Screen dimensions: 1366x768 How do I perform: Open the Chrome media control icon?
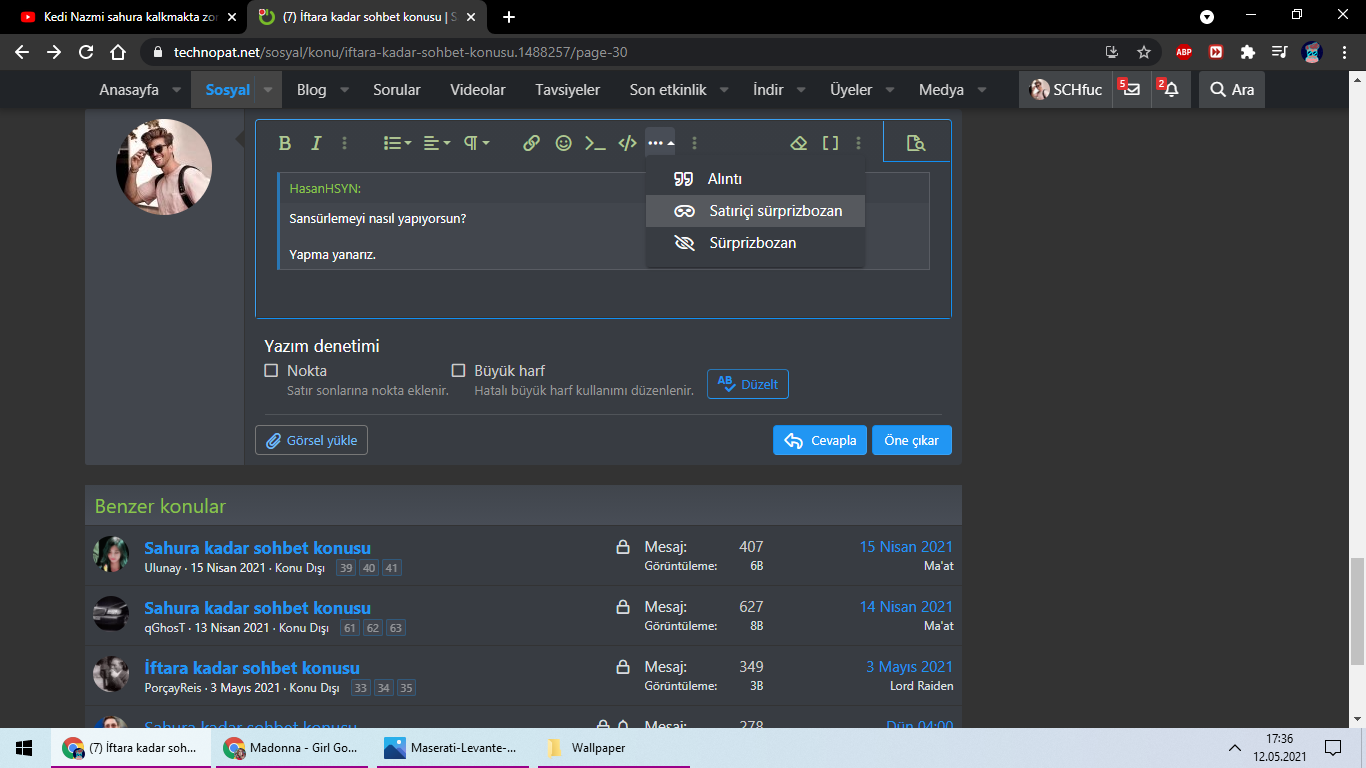coord(1279,52)
